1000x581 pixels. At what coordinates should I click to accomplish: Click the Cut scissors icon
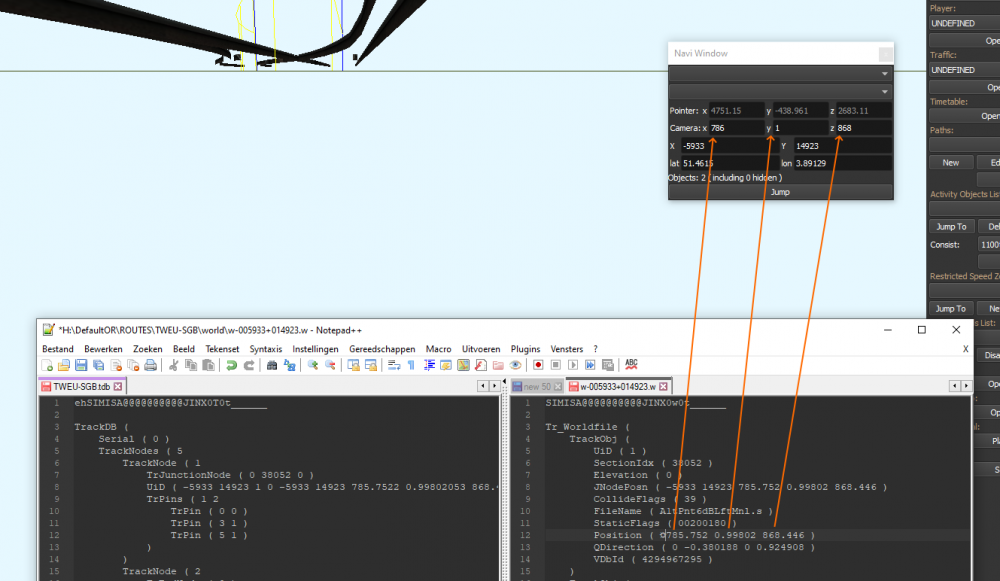coord(174,365)
